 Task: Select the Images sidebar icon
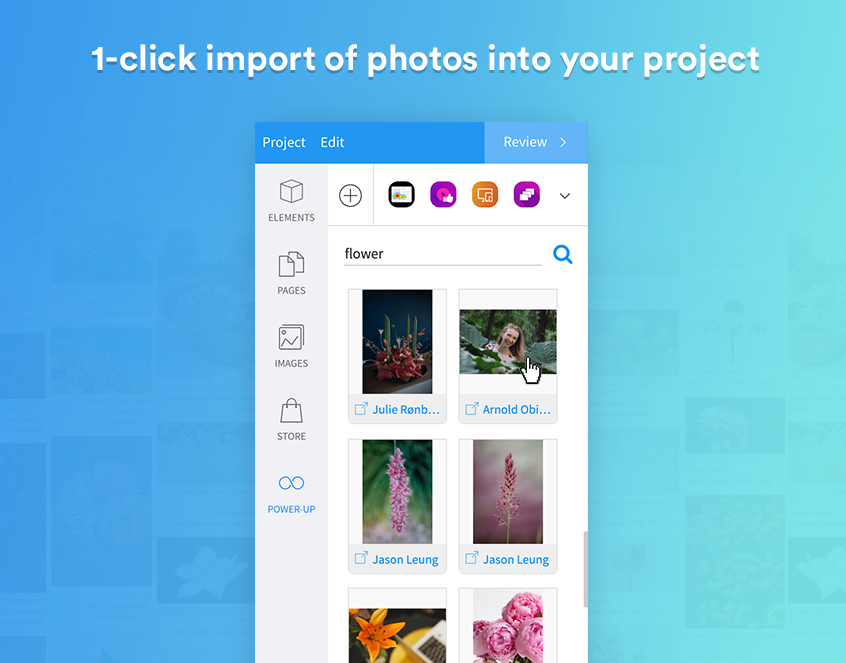coord(291,338)
